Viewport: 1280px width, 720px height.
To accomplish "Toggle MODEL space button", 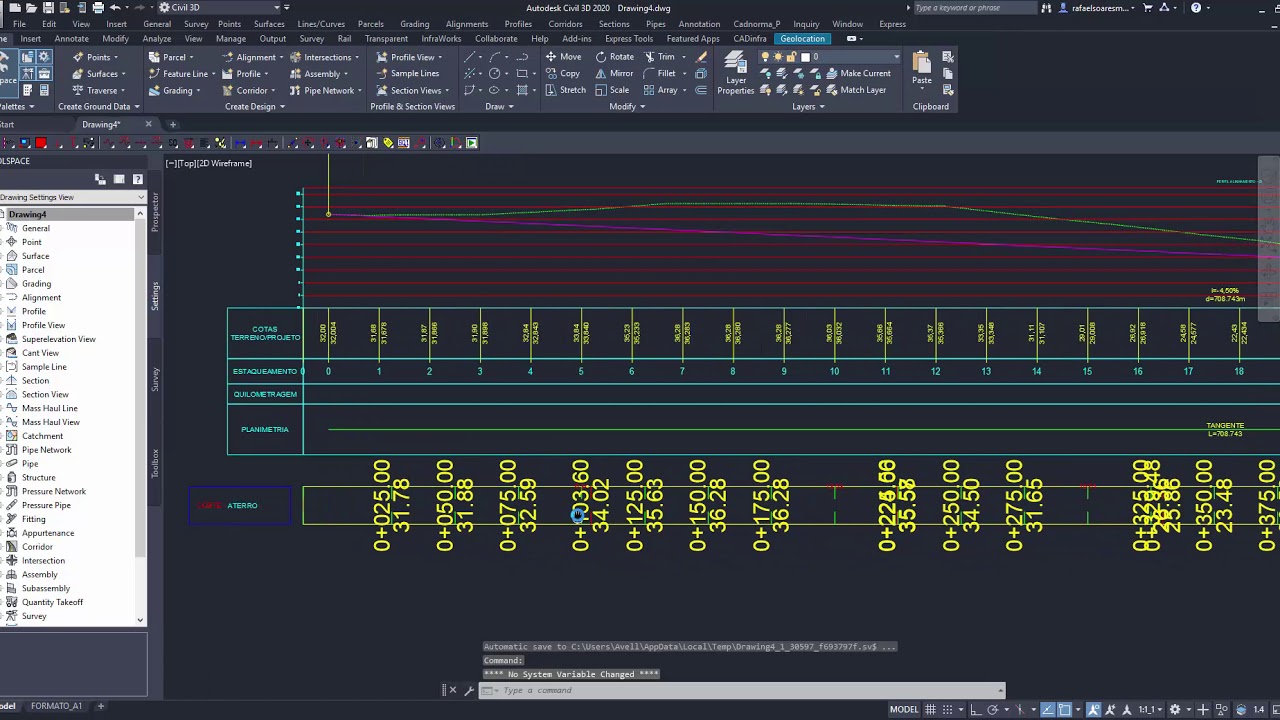I will point(904,709).
